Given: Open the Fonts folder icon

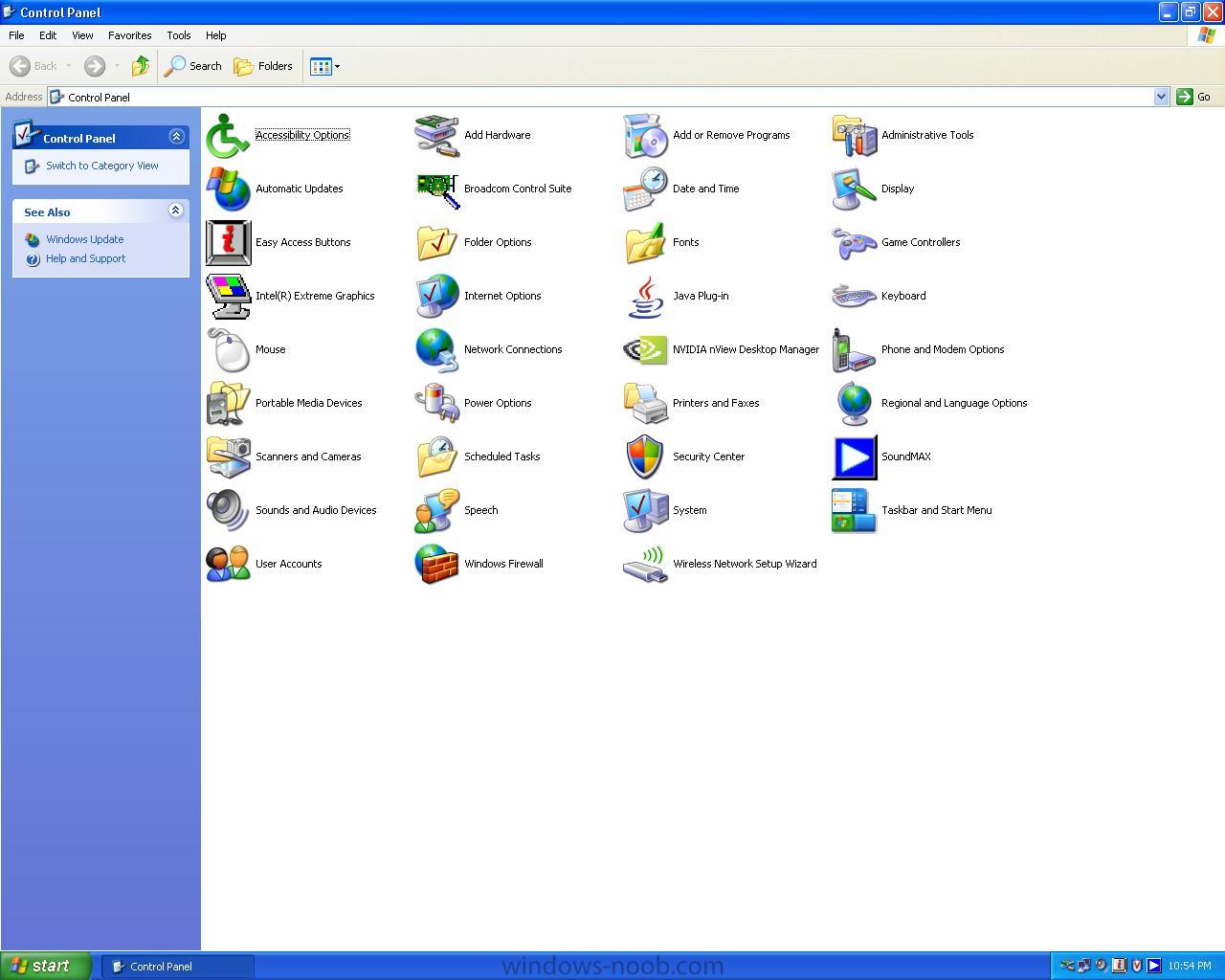Looking at the screenshot, I should click(645, 242).
